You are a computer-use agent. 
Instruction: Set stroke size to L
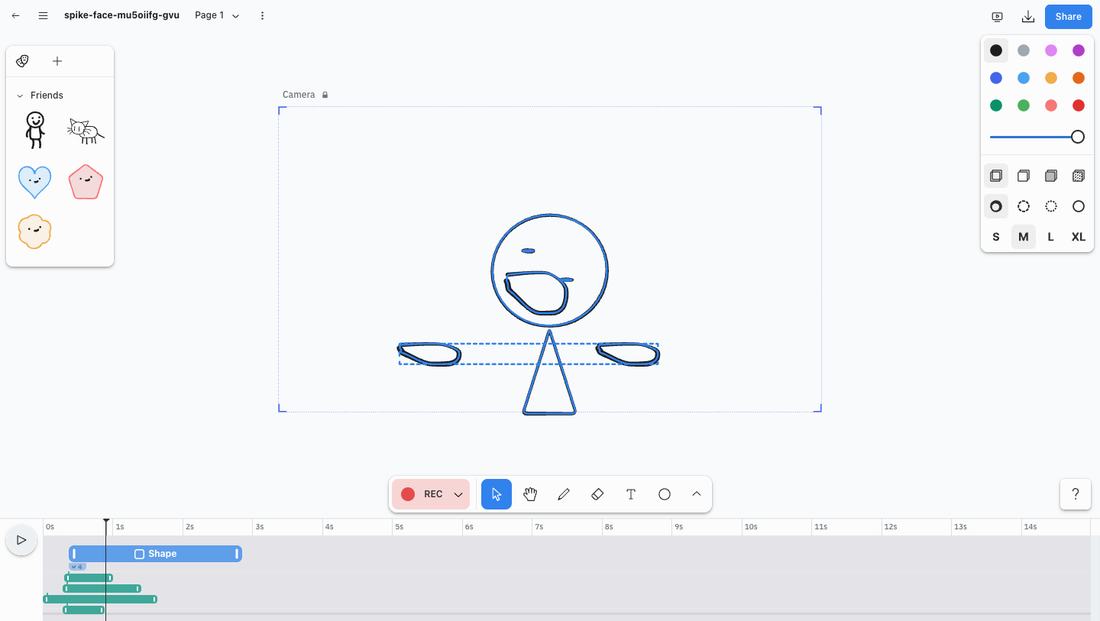(x=1051, y=237)
